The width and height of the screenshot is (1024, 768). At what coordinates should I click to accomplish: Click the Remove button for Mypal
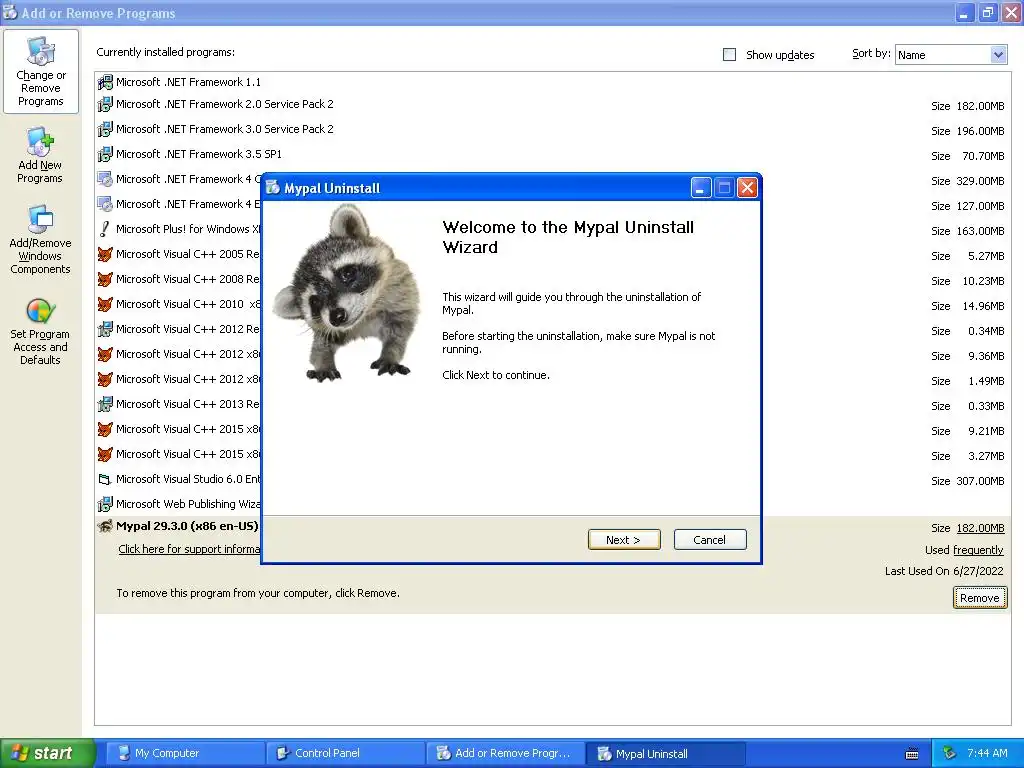pyautogui.click(x=980, y=598)
